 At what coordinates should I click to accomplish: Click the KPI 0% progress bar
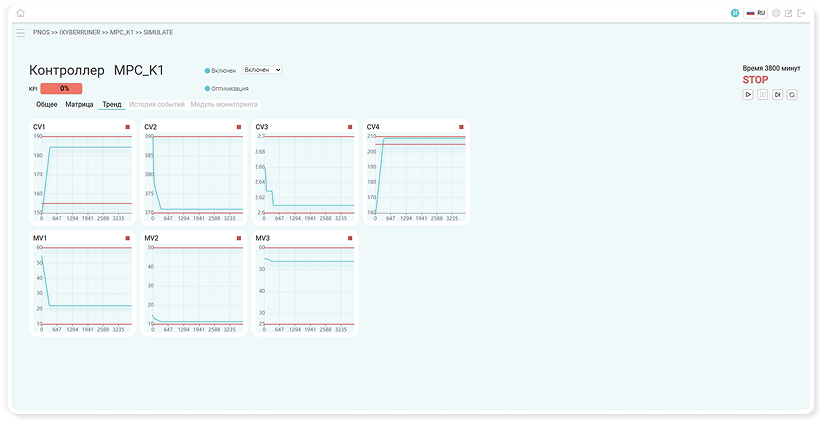(62, 88)
